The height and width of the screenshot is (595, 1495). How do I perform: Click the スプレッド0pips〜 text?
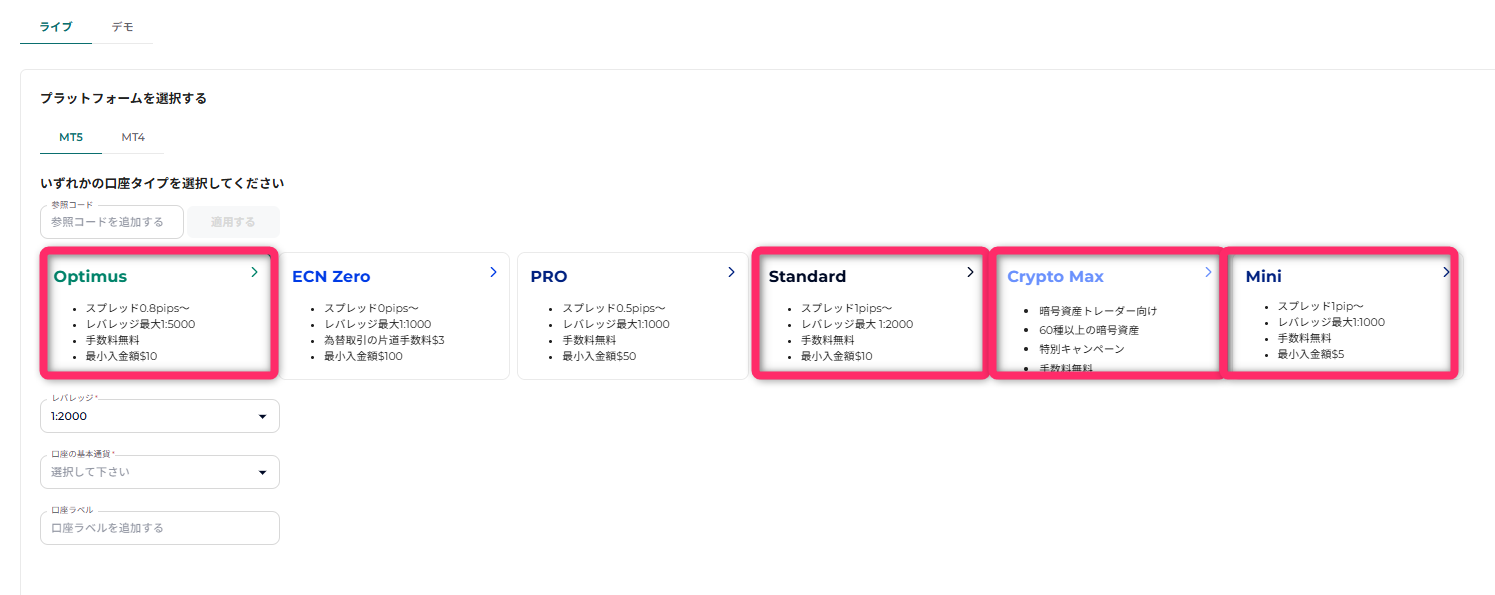tap(371, 309)
